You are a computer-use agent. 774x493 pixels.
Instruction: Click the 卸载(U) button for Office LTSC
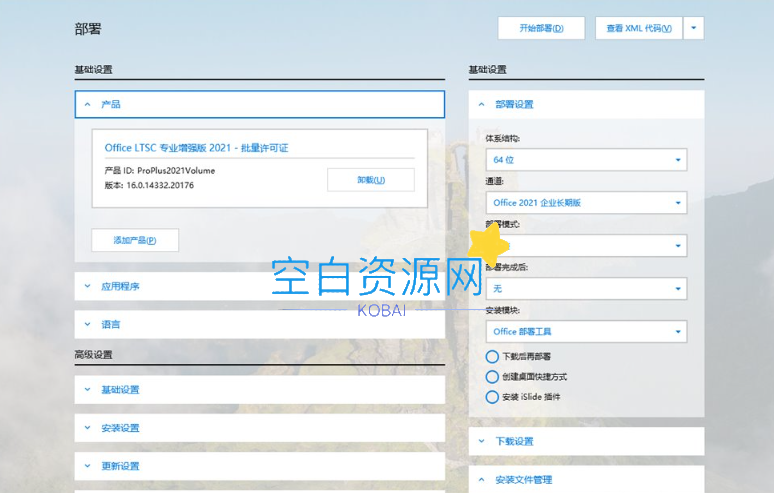tap(371, 180)
